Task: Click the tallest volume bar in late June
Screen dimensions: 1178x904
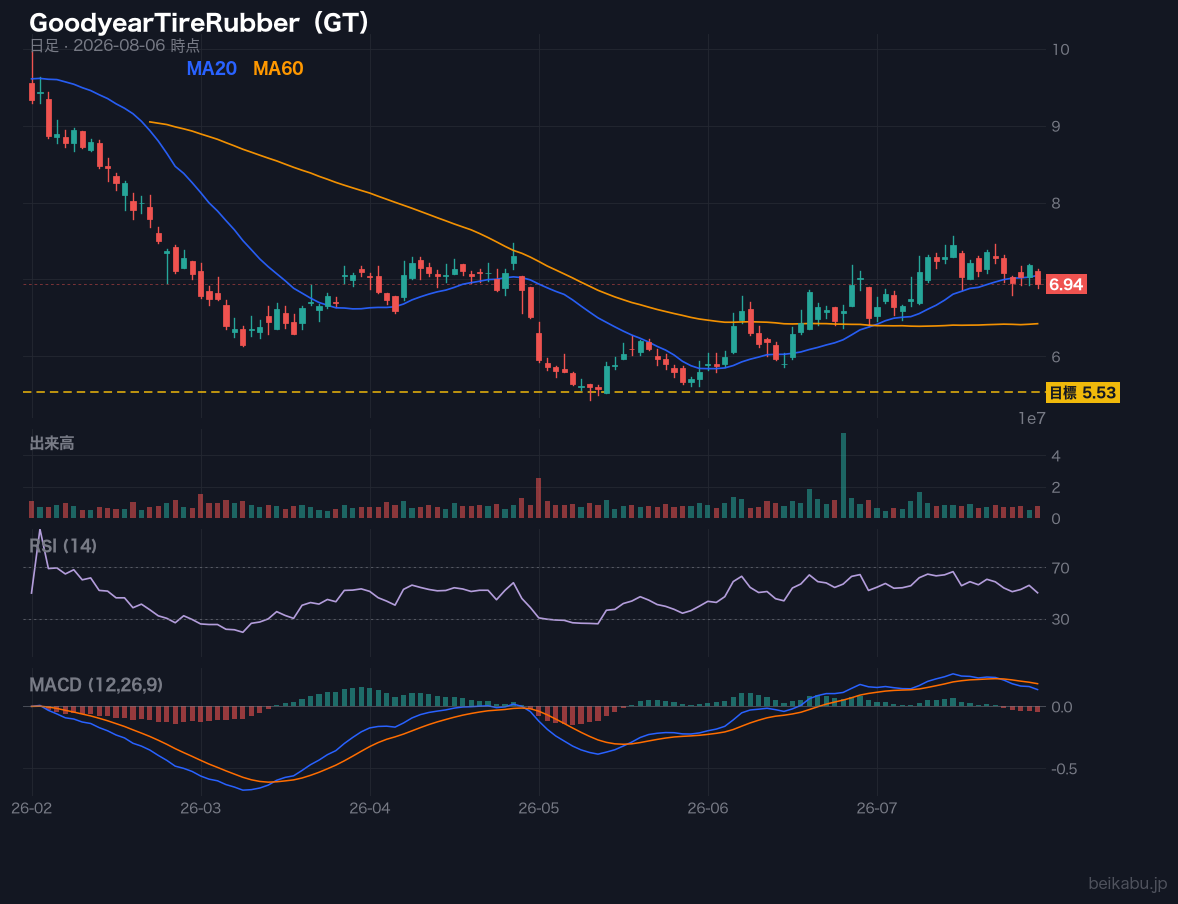Action: click(x=843, y=476)
